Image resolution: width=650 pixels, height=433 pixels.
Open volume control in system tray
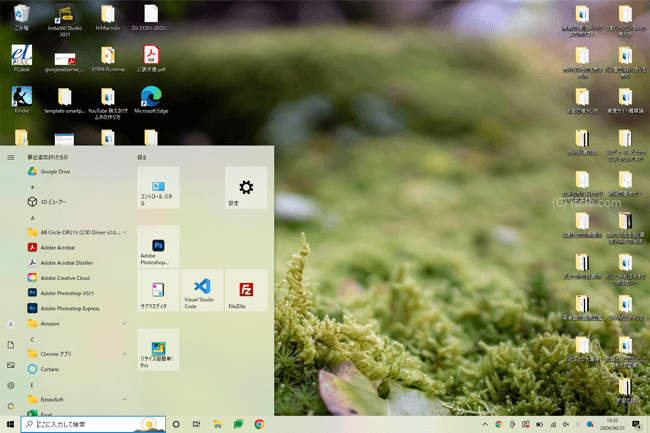(566, 424)
